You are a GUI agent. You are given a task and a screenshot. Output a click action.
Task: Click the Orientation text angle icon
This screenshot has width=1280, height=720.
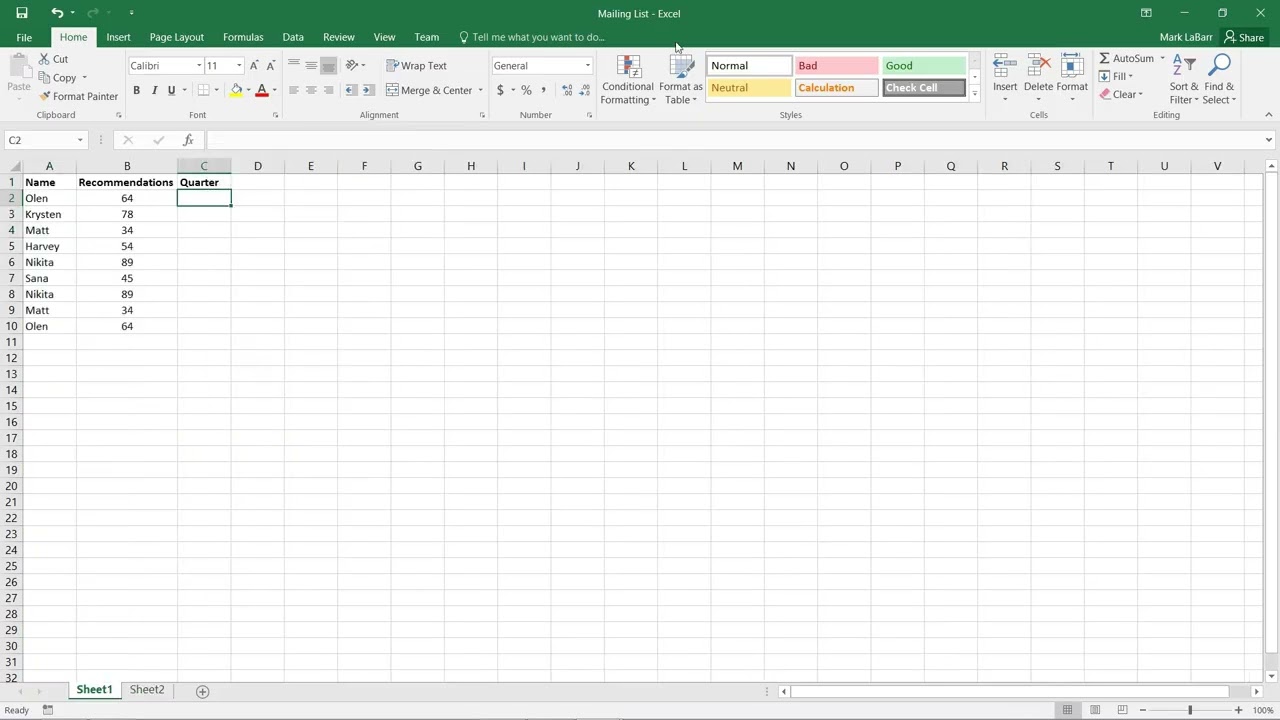tap(351, 66)
